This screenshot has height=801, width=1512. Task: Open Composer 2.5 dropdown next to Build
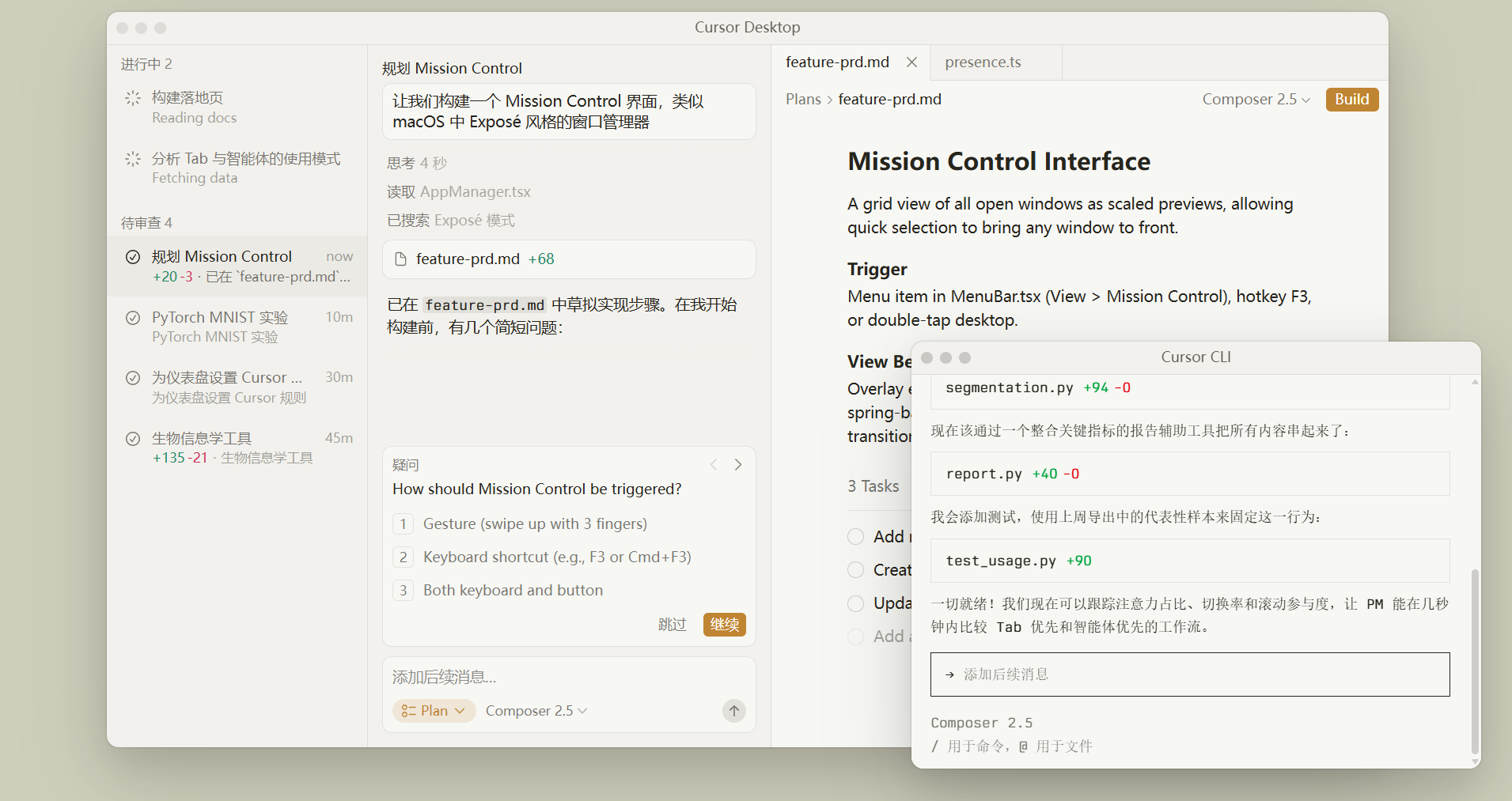point(1256,100)
